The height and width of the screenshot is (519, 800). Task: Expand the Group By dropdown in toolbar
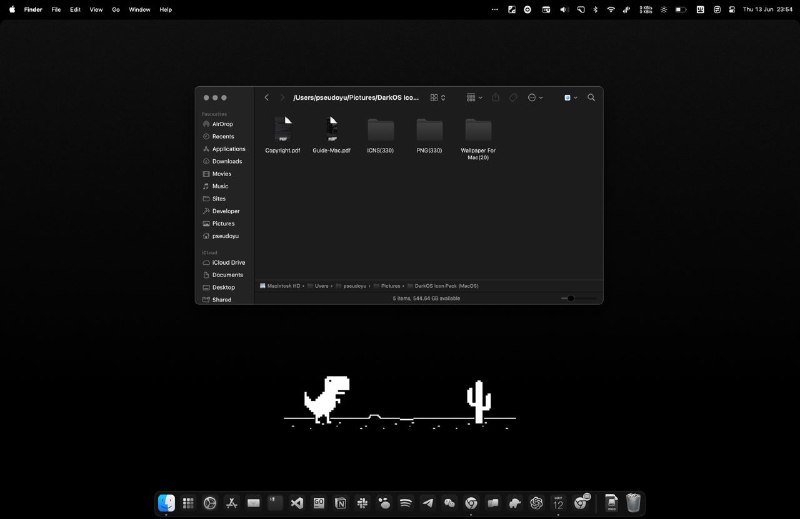[x=474, y=98]
